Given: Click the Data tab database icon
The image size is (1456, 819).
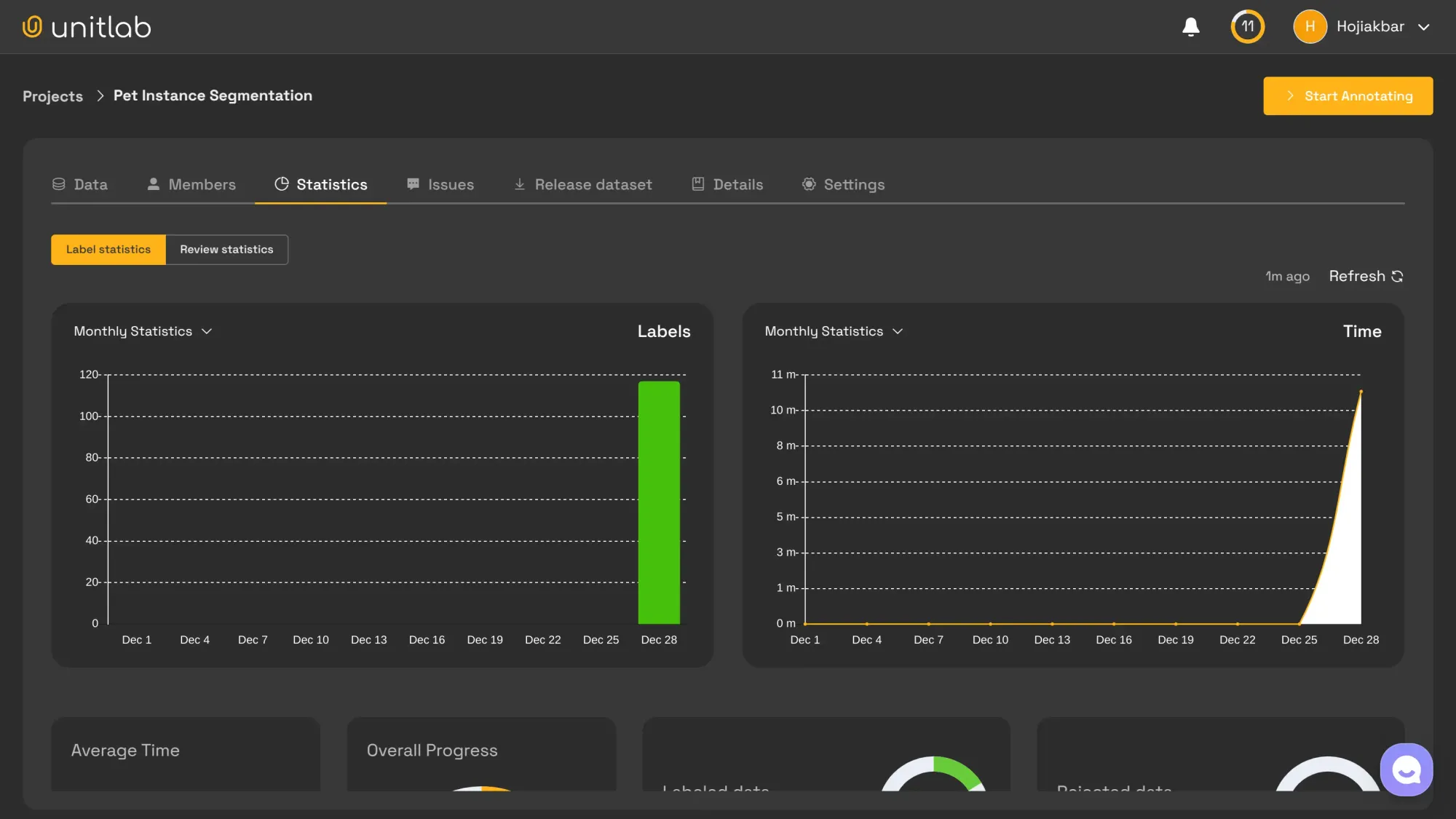Looking at the screenshot, I should tap(58, 184).
